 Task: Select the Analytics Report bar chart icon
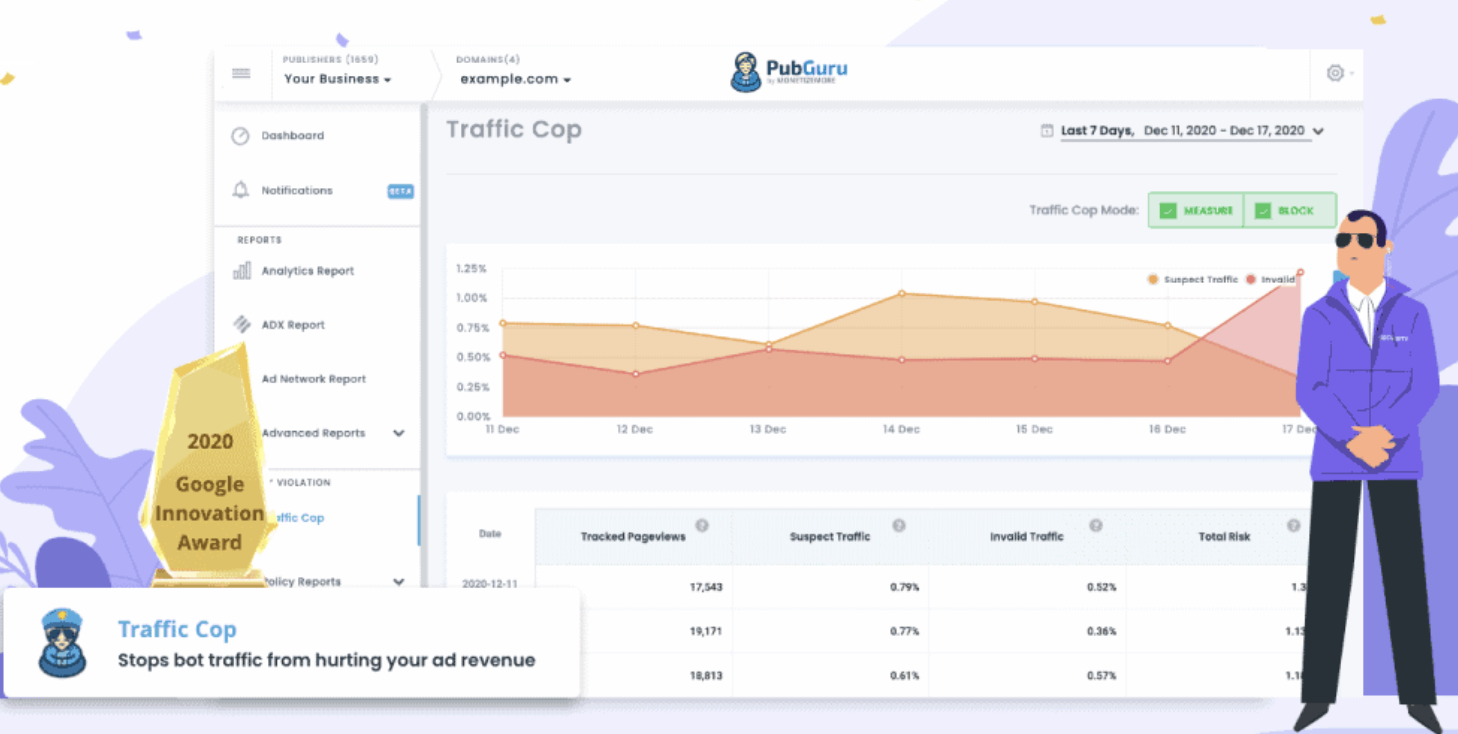[240, 270]
